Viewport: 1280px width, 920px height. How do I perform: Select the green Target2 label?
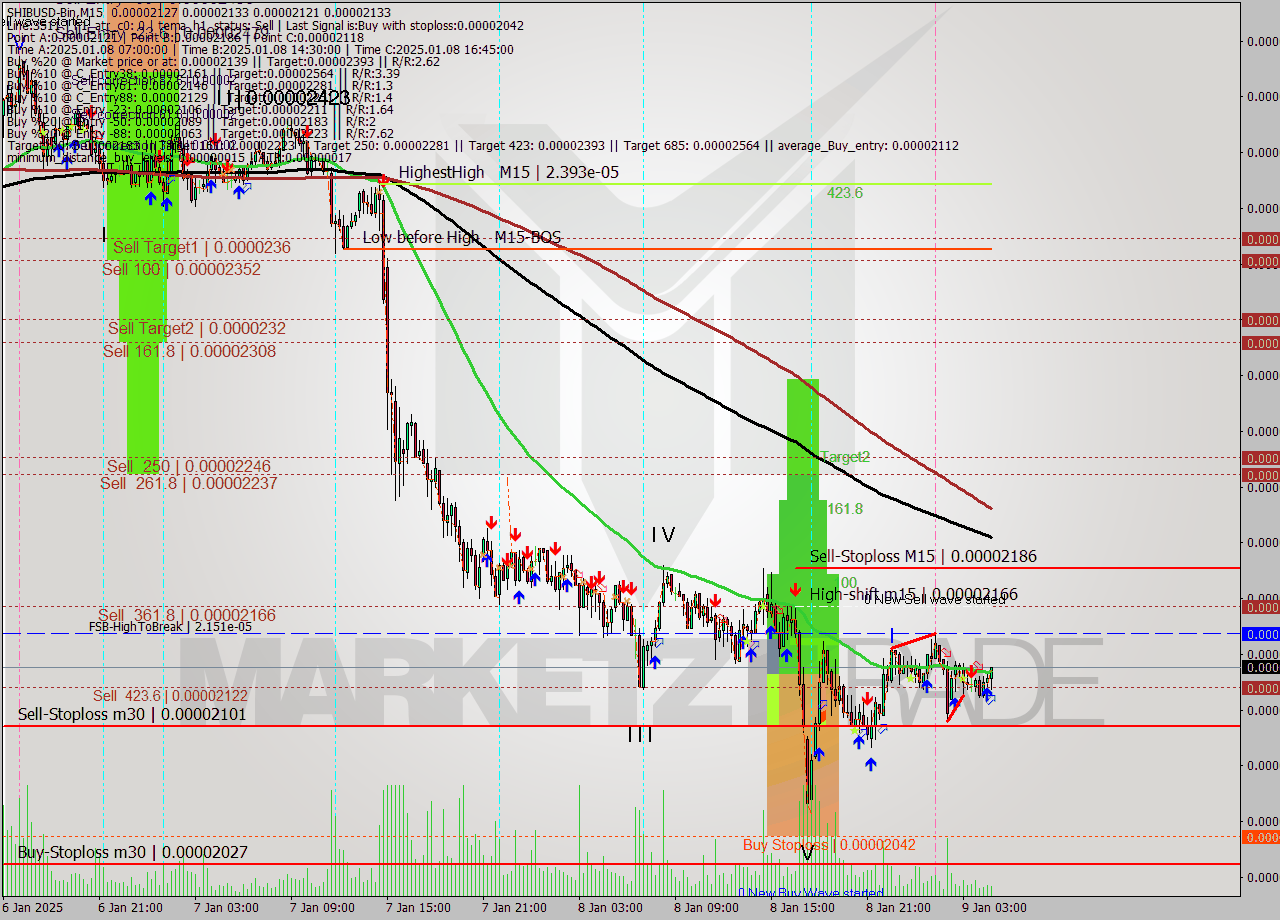tap(845, 457)
